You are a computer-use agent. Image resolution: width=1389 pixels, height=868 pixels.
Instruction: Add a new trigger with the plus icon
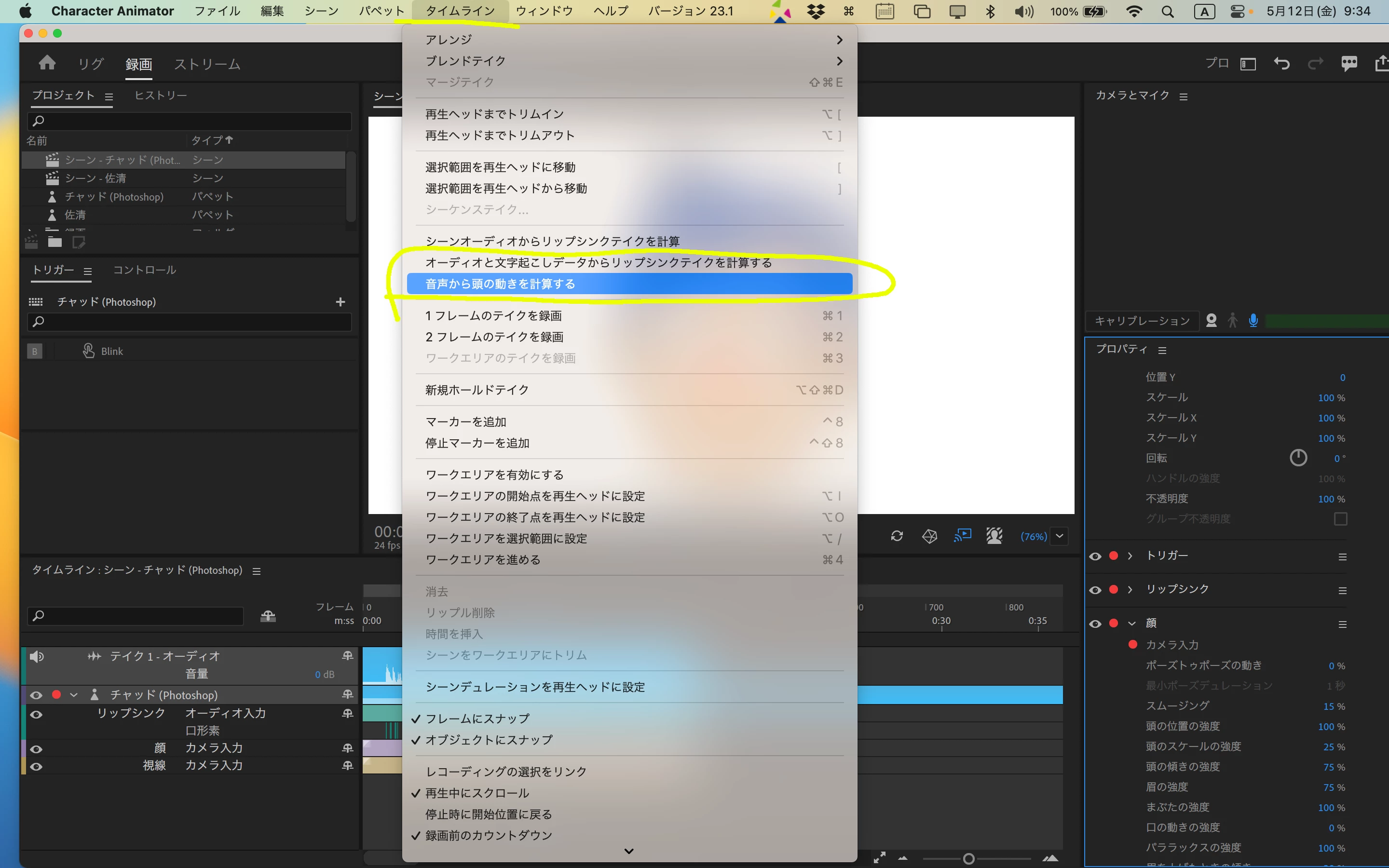point(340,302)
